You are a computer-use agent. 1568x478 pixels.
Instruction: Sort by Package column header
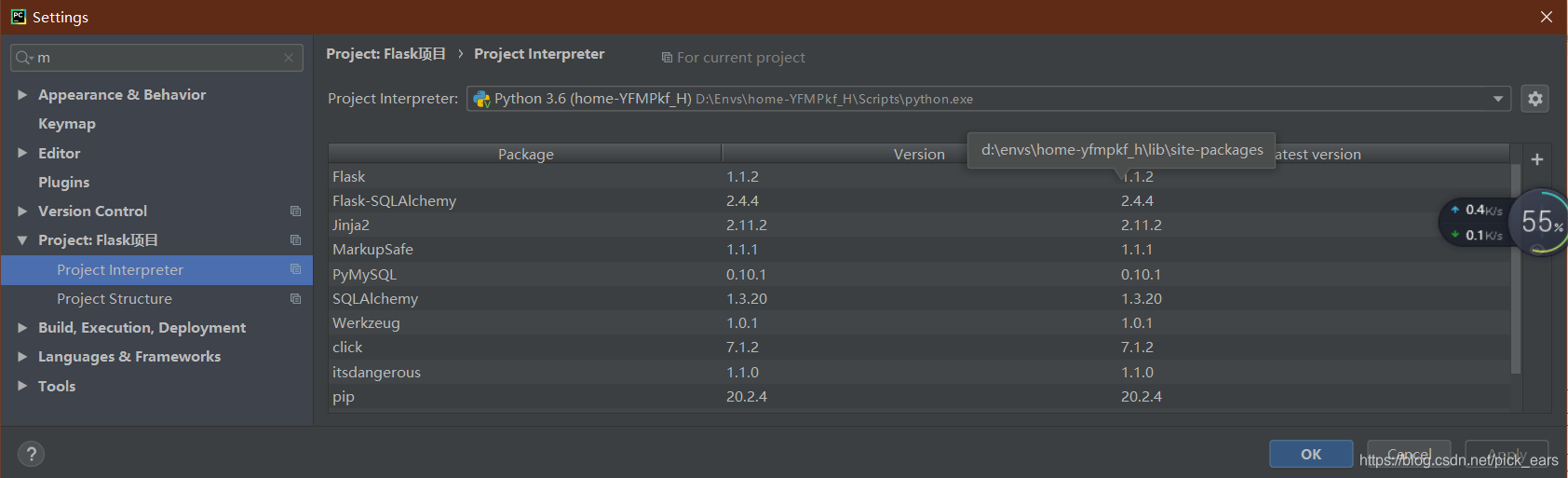525,154
